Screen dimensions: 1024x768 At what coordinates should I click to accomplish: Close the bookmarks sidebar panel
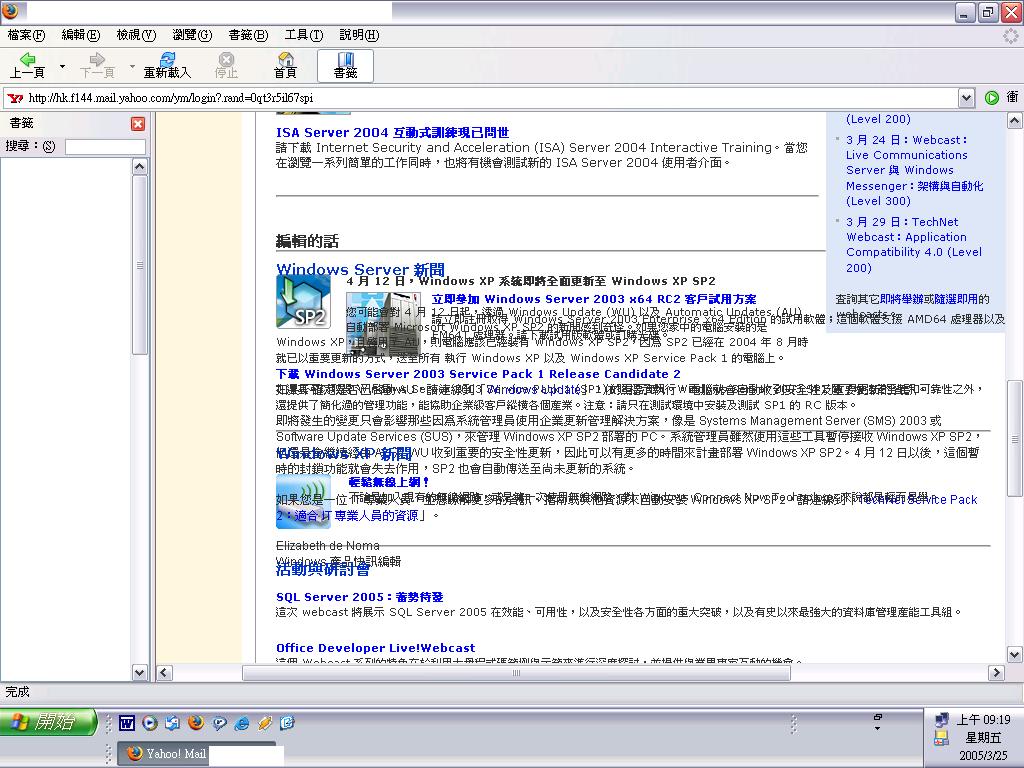138,124
